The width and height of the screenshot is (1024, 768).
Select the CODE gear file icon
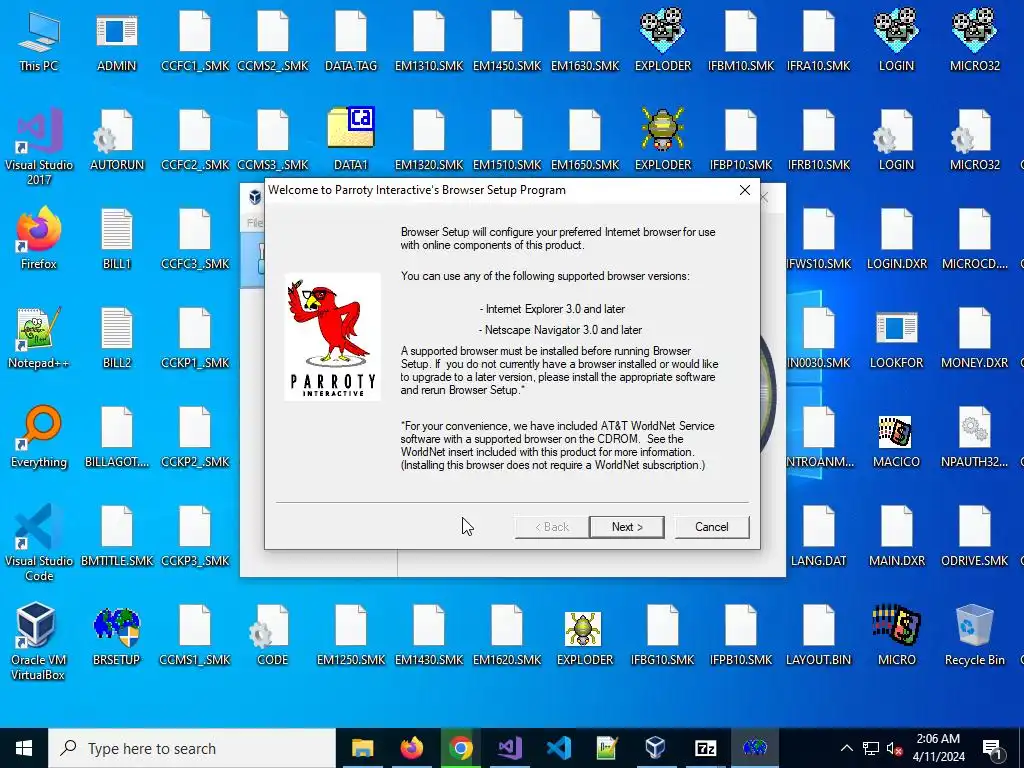click(x=272, y=635)
